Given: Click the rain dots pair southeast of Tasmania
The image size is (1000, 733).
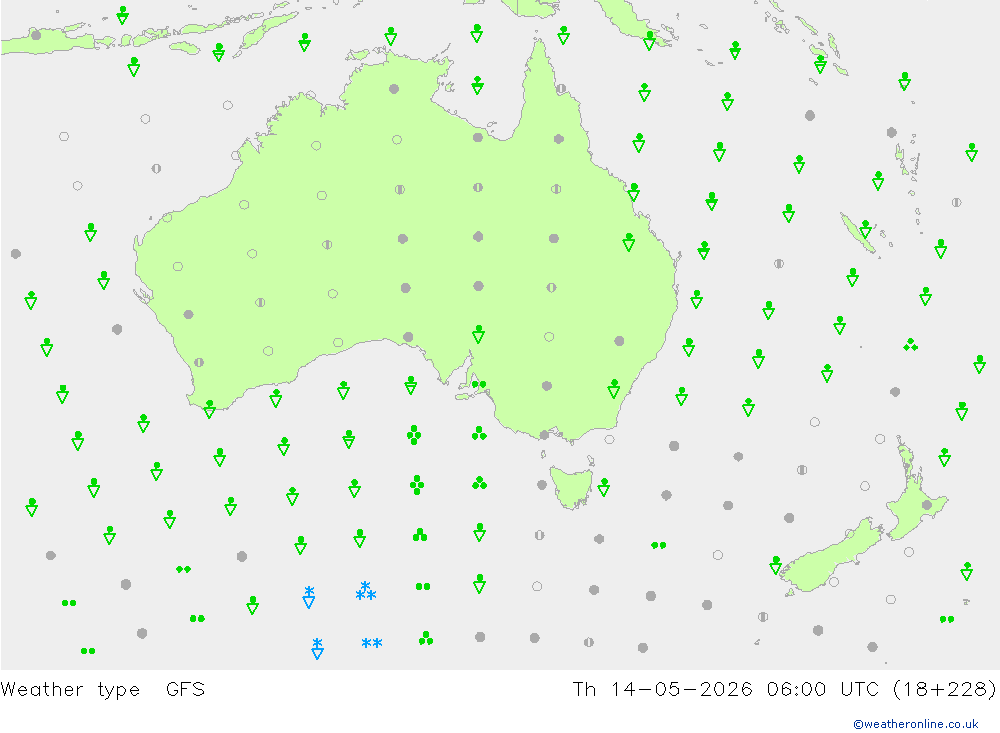Looking at the screenshot, I should coord(659,545).
